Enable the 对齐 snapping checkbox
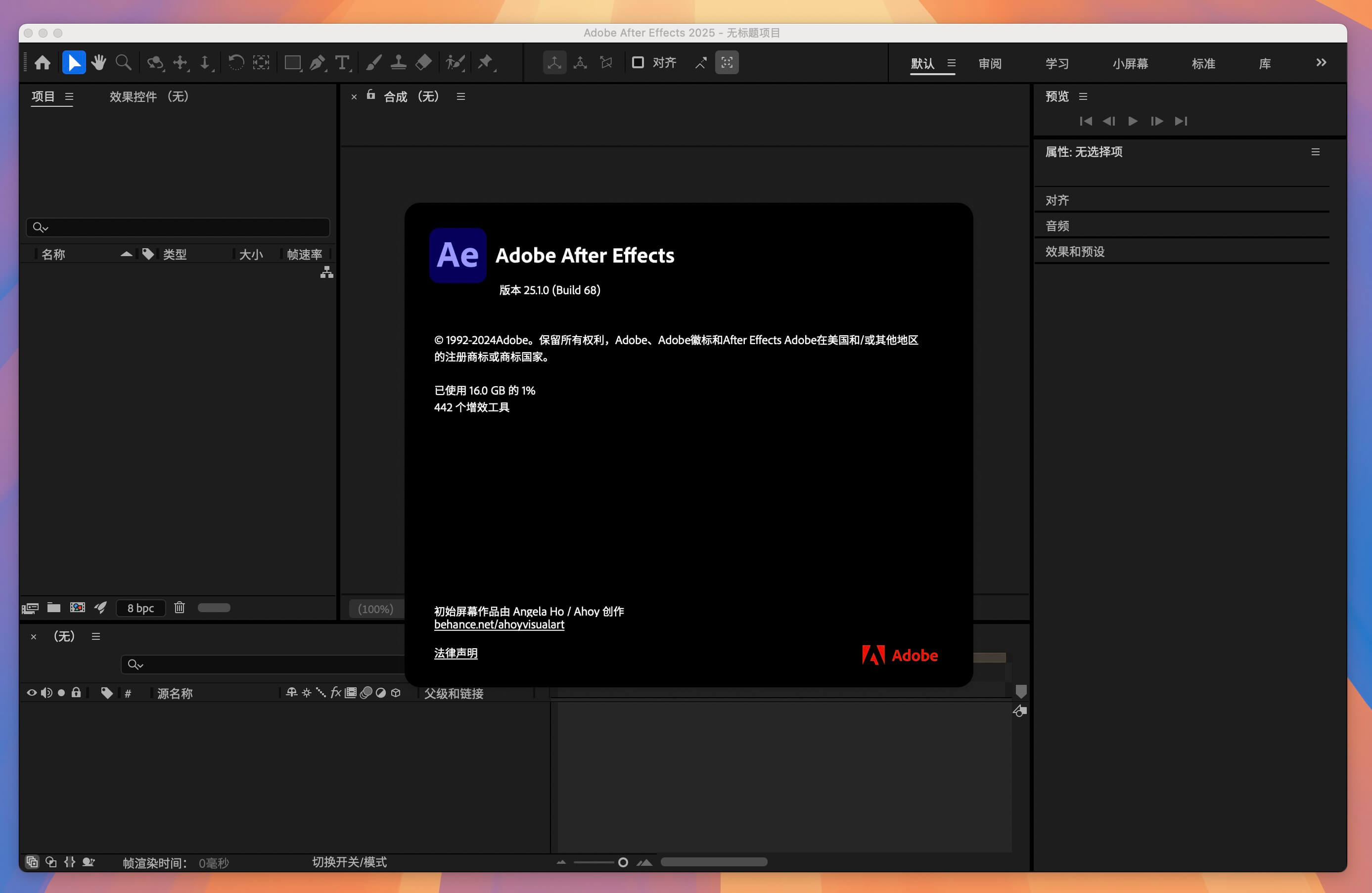 point(638,62)
